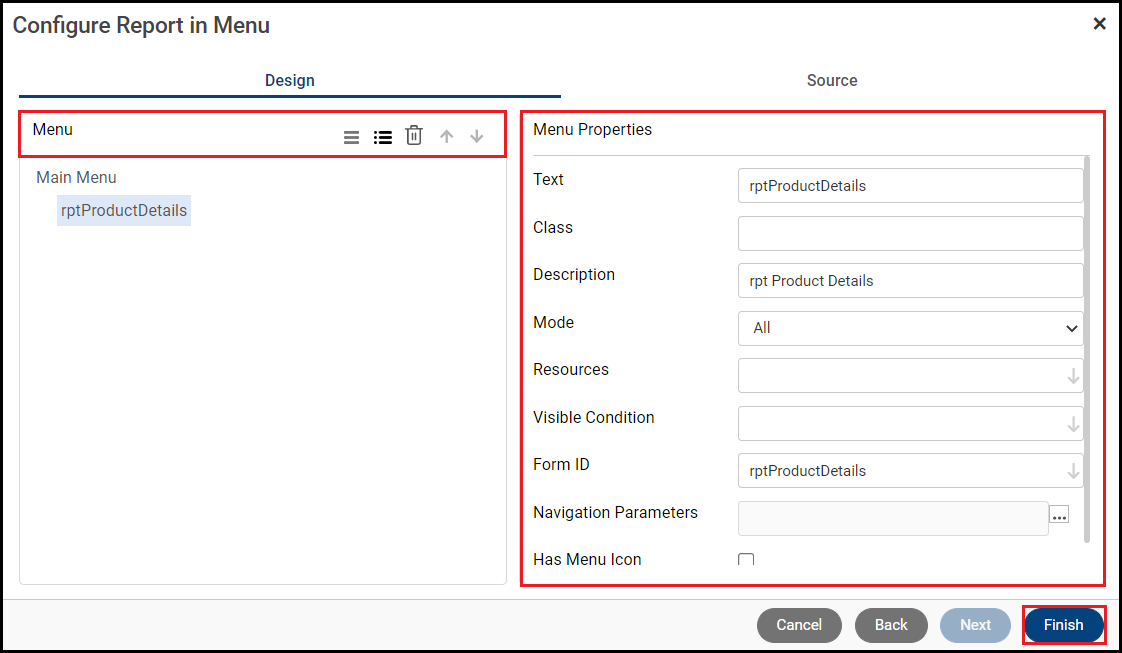Go back with the Back button
The width and height of the screenshot is (1122, 653).
(891, 625)
